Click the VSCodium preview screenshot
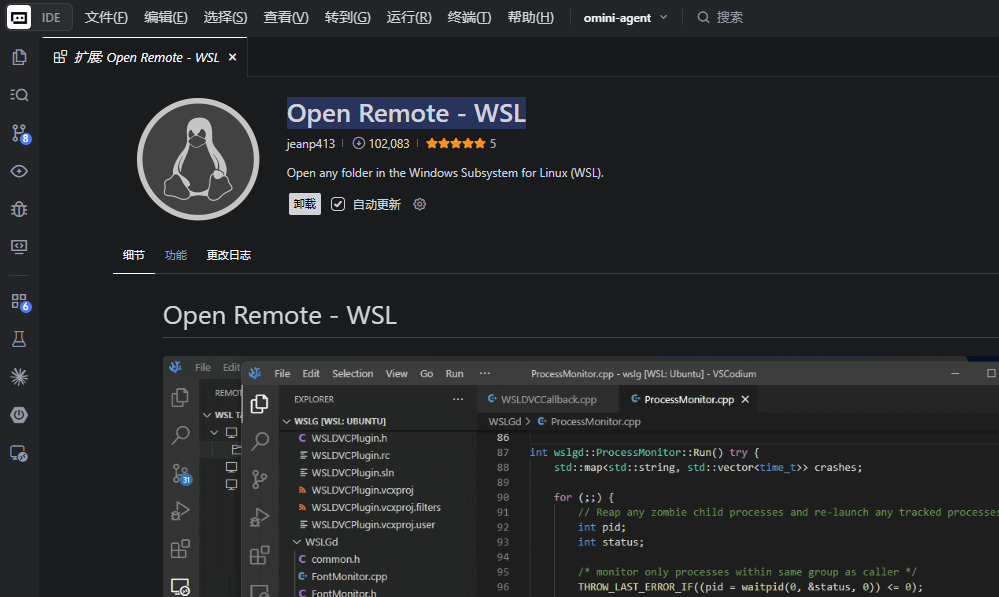999x597 pixels. (581, 477)
